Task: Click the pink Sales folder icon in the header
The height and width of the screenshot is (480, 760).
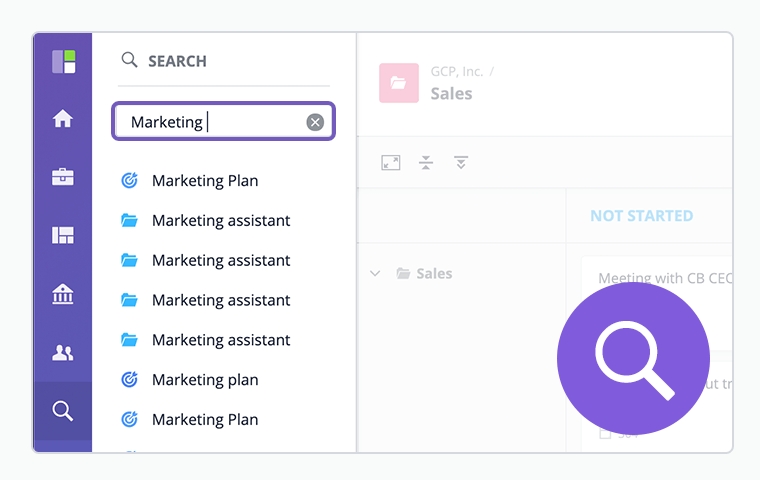Action: tap(398, 83)
